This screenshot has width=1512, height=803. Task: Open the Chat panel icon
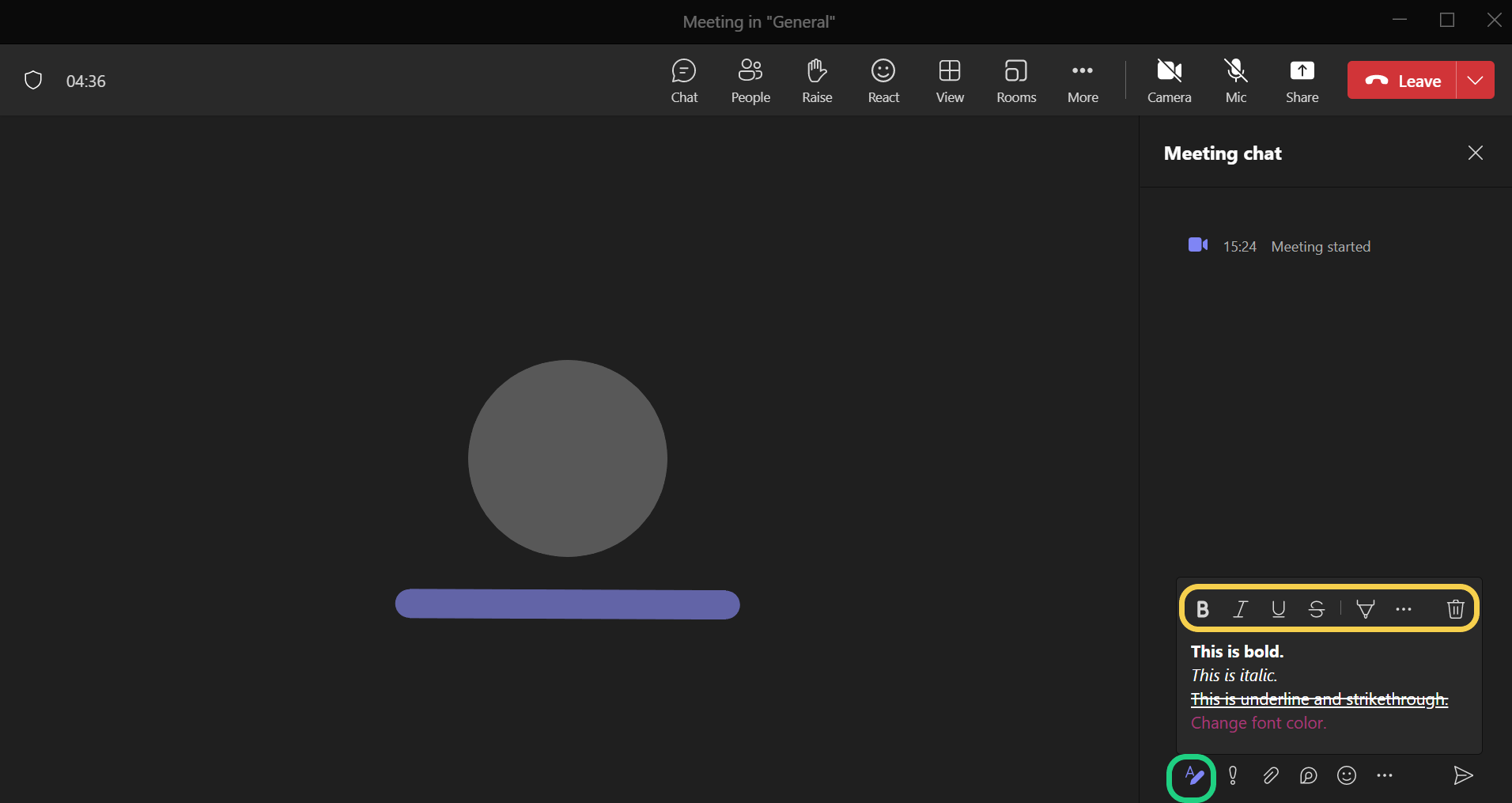[684, 81]
